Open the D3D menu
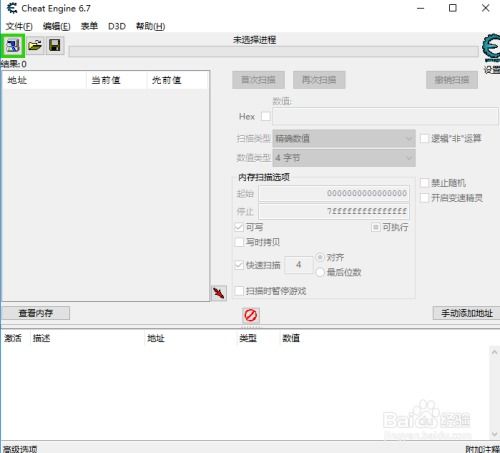The width and height of the screenshot is (500, 453). coord(117,26)
